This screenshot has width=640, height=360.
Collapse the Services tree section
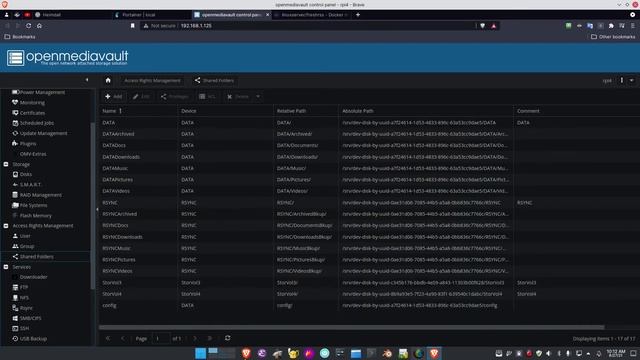(x=6, y=267)
